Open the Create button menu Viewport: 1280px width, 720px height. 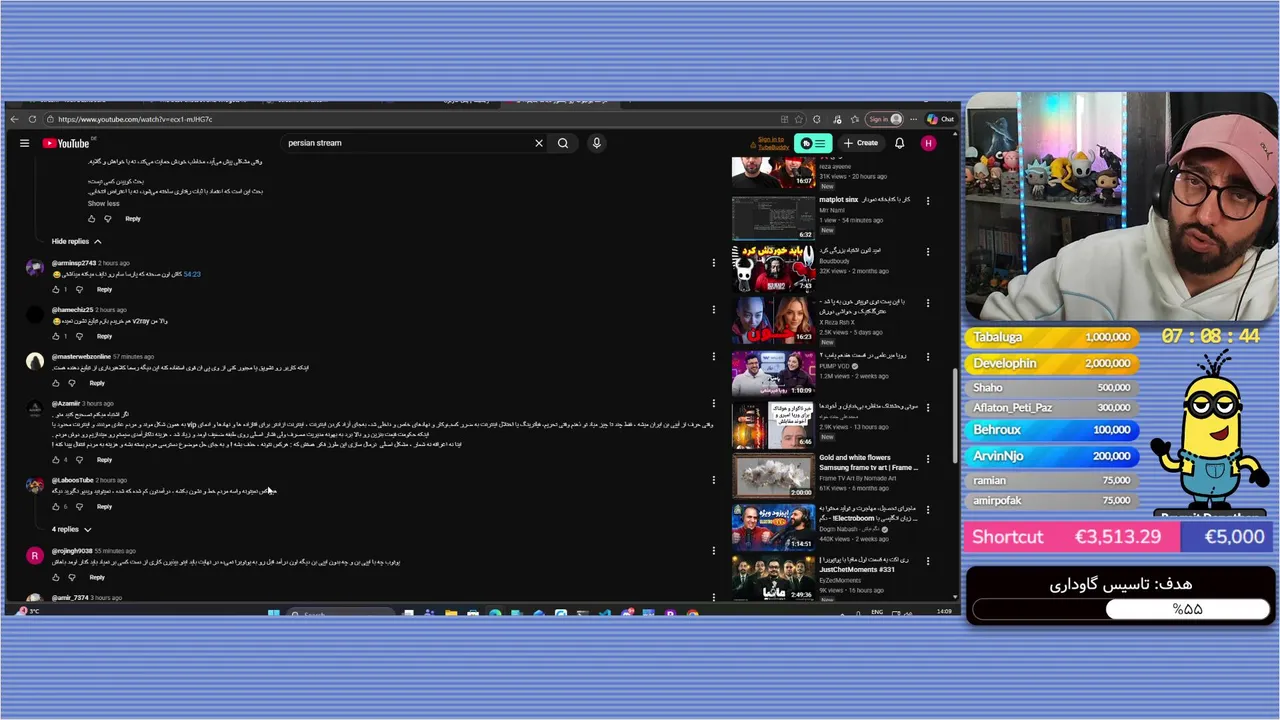860,143
